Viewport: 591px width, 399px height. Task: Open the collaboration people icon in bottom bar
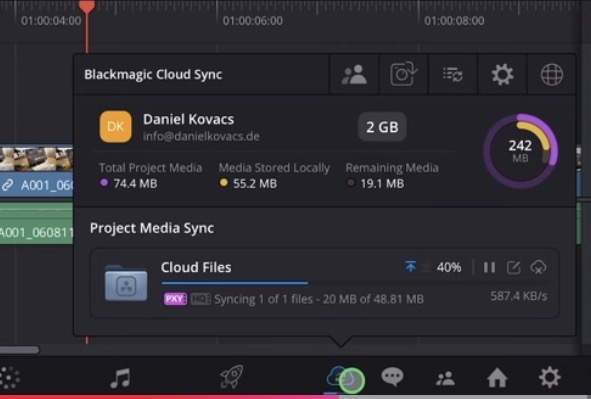point(445,378)
